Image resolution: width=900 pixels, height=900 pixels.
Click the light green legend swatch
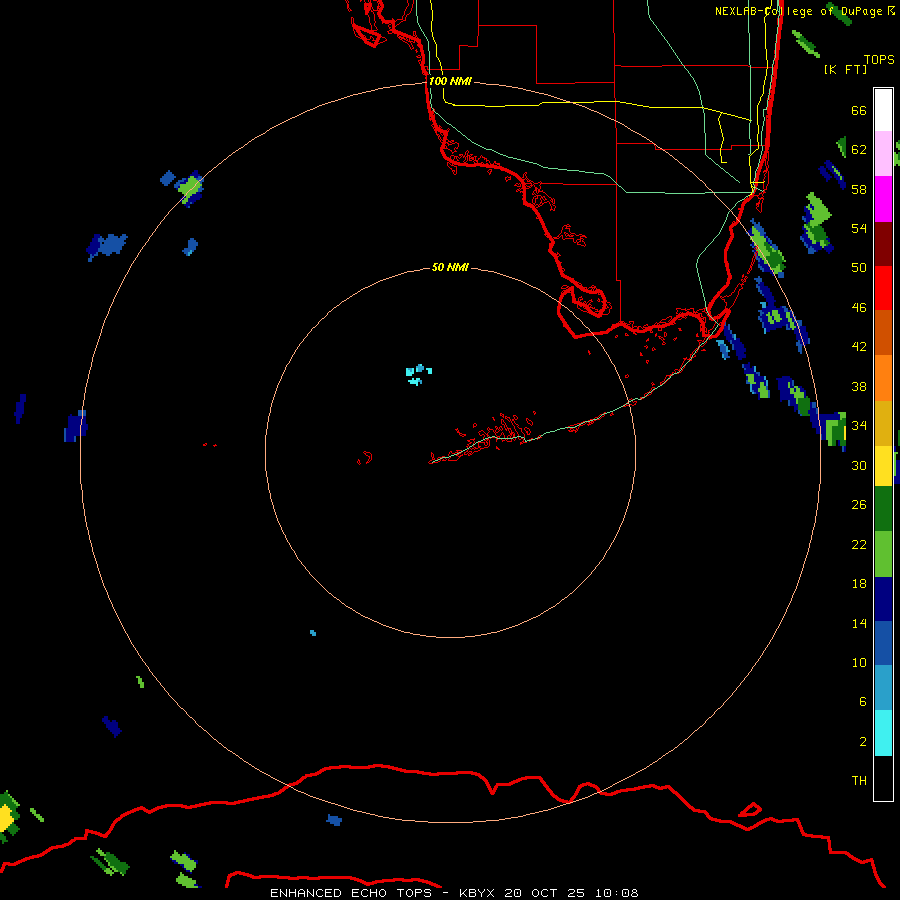[883, 554]
